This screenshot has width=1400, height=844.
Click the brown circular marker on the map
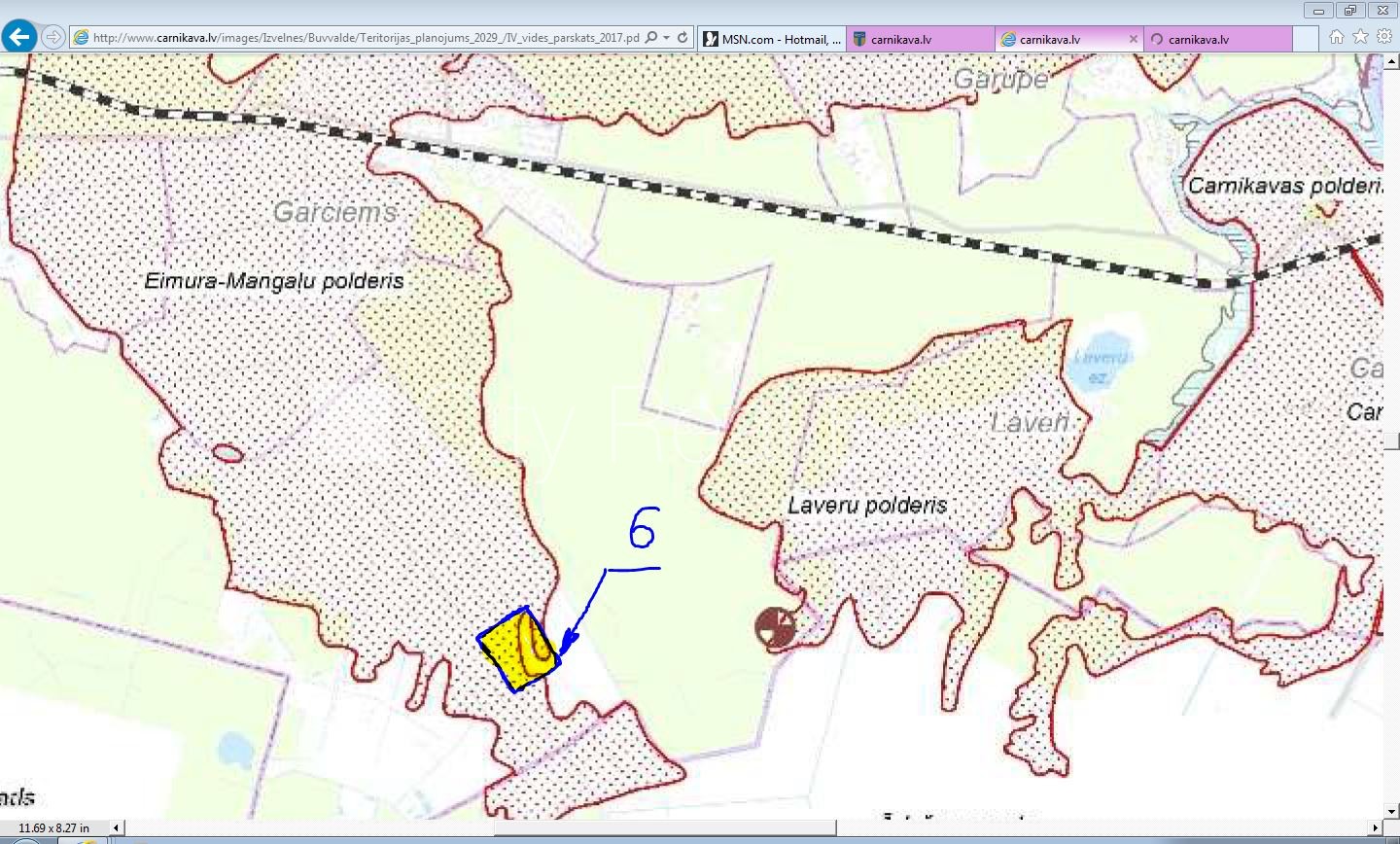pos(775,628)
